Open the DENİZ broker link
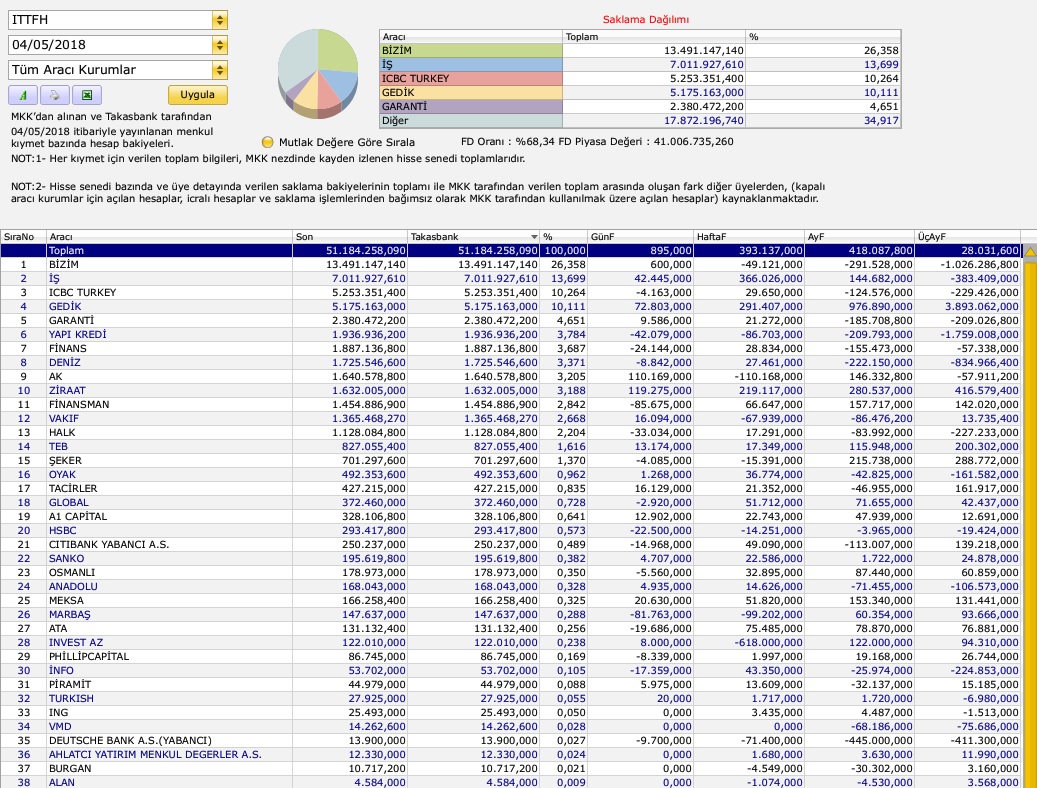1037x788 pixels. (x=65, y=363)
